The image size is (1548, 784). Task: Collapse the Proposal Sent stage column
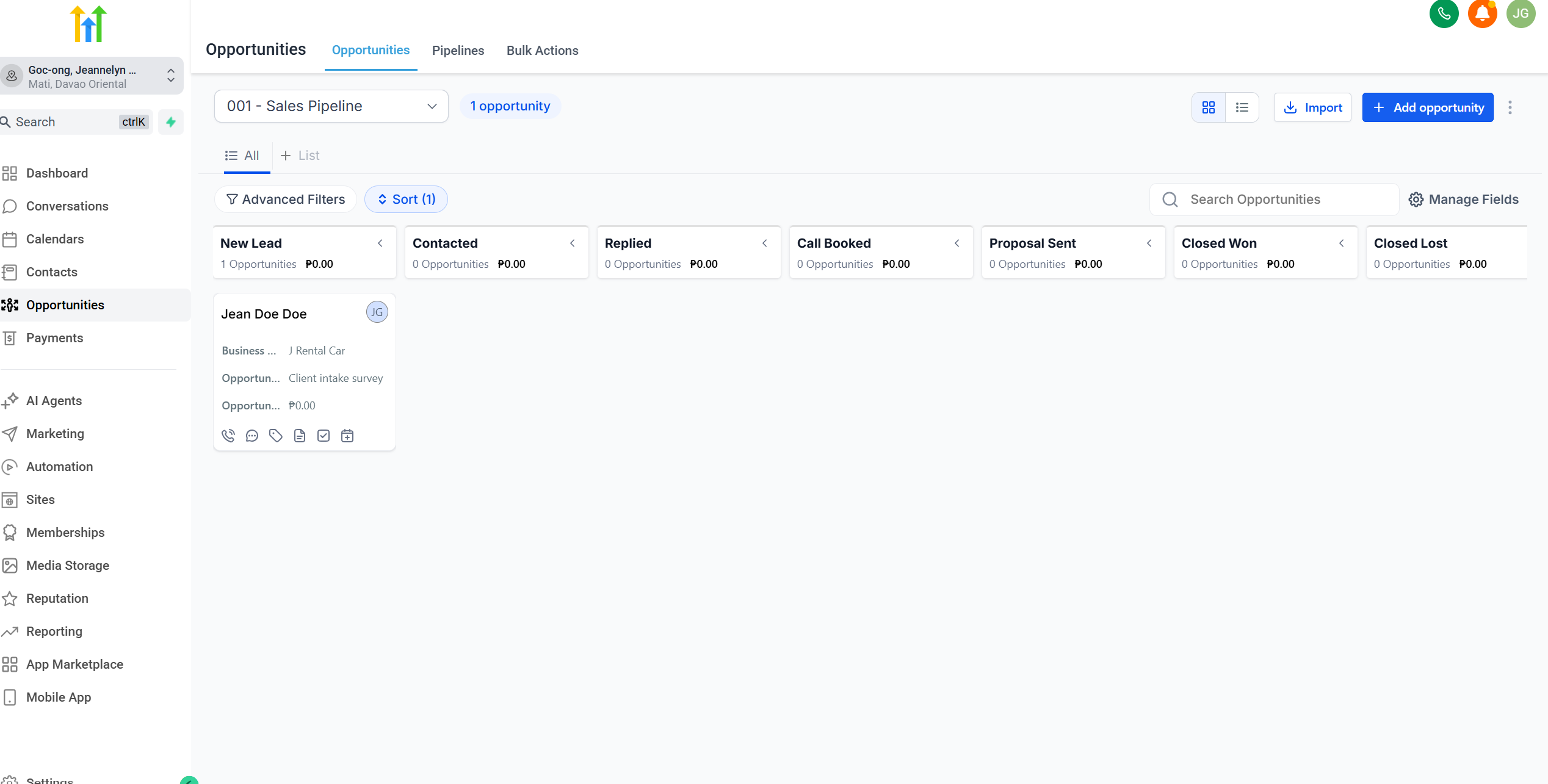(x=1149, y=243)
